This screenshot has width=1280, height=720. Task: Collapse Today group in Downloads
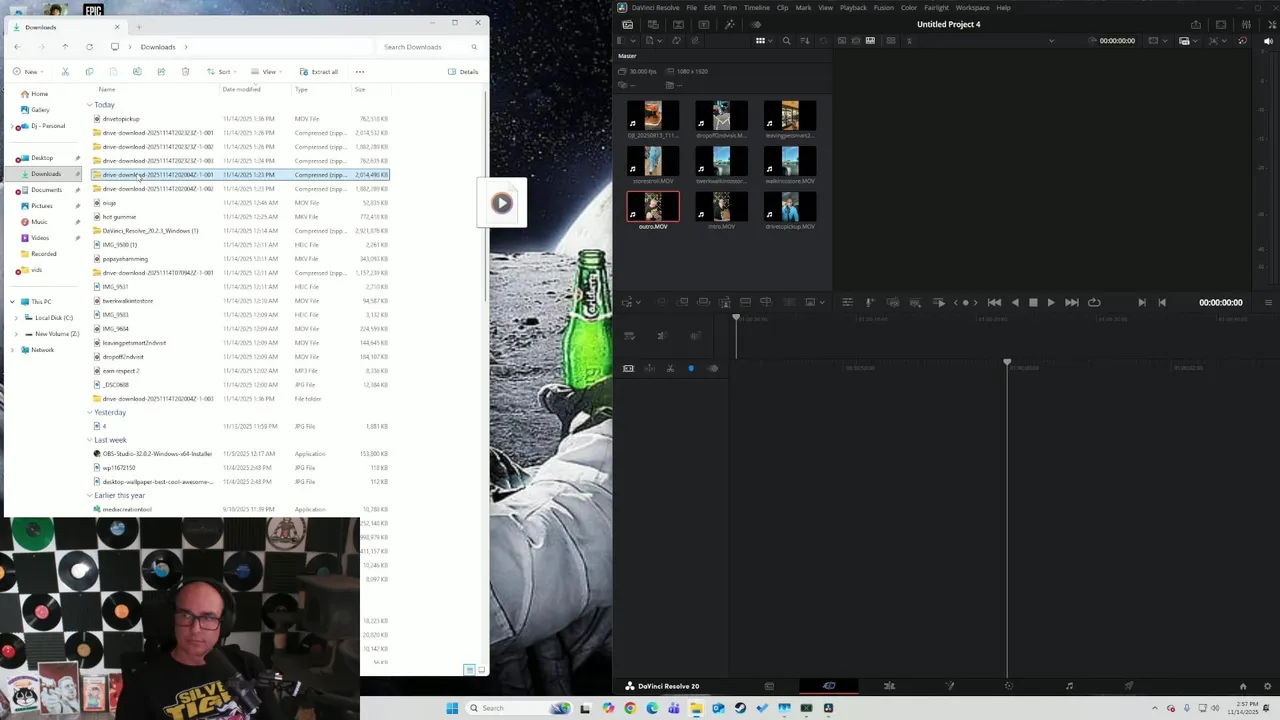[x=89, y=105]
